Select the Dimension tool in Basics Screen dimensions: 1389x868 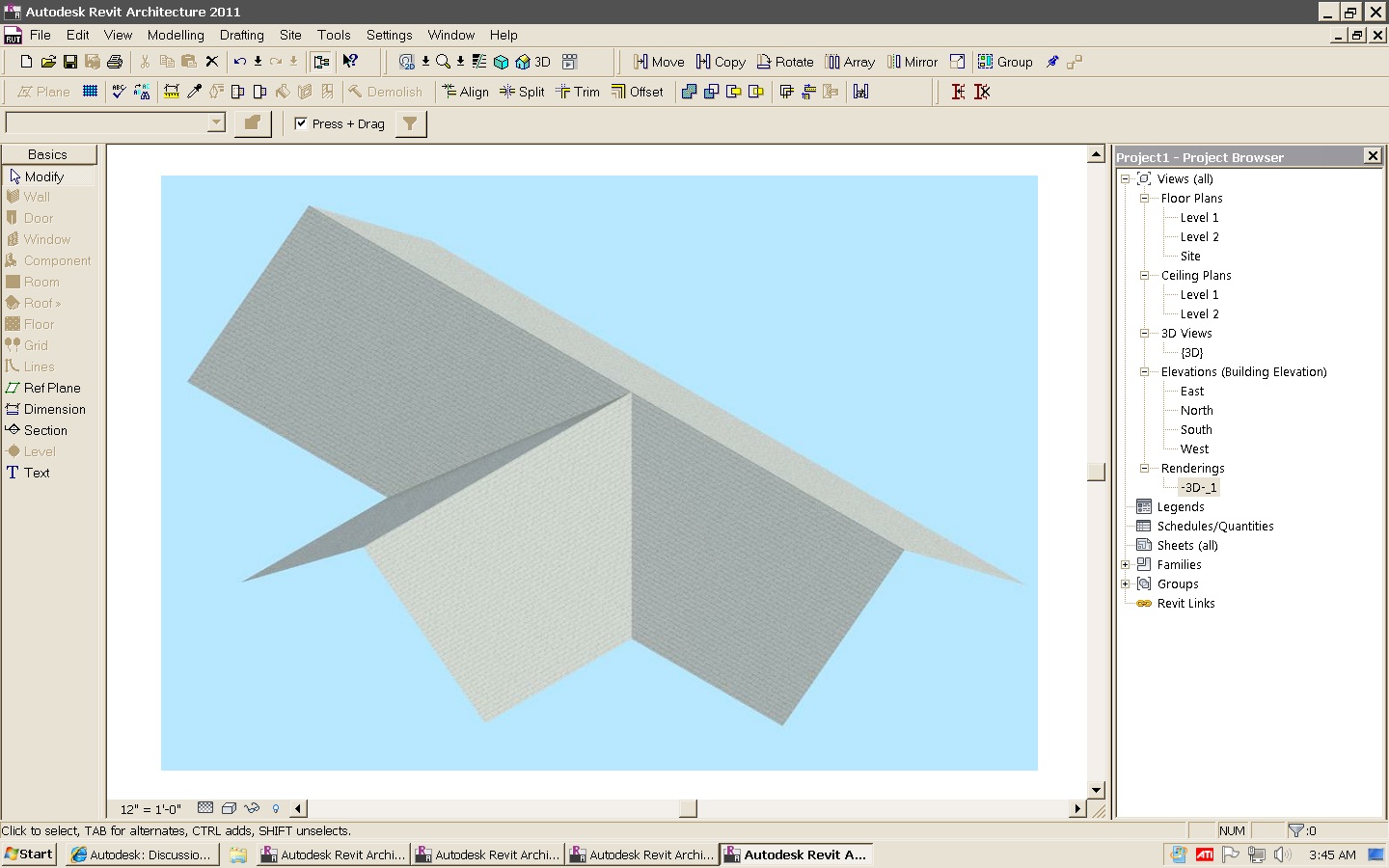point(45,409)
